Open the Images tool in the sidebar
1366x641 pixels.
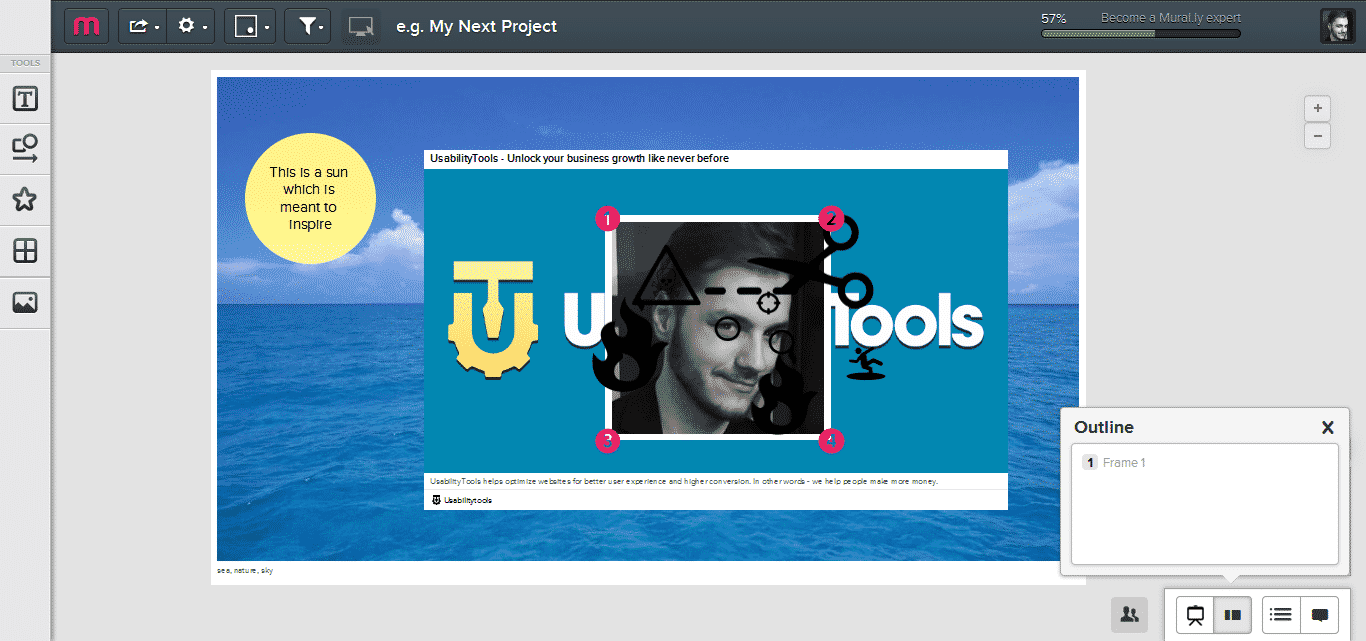click(25, 301)
